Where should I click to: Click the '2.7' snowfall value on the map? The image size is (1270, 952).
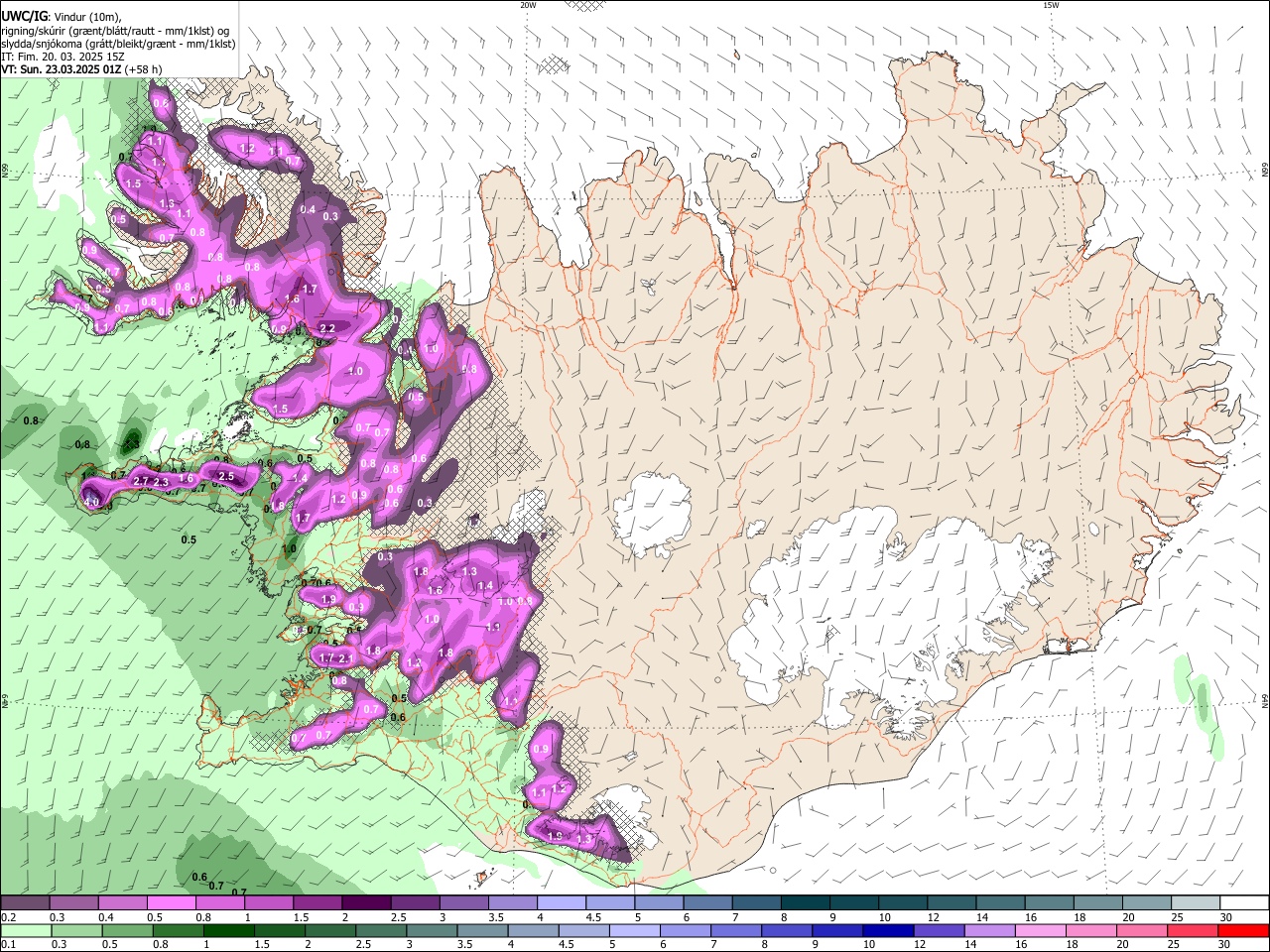coord(140,481)
